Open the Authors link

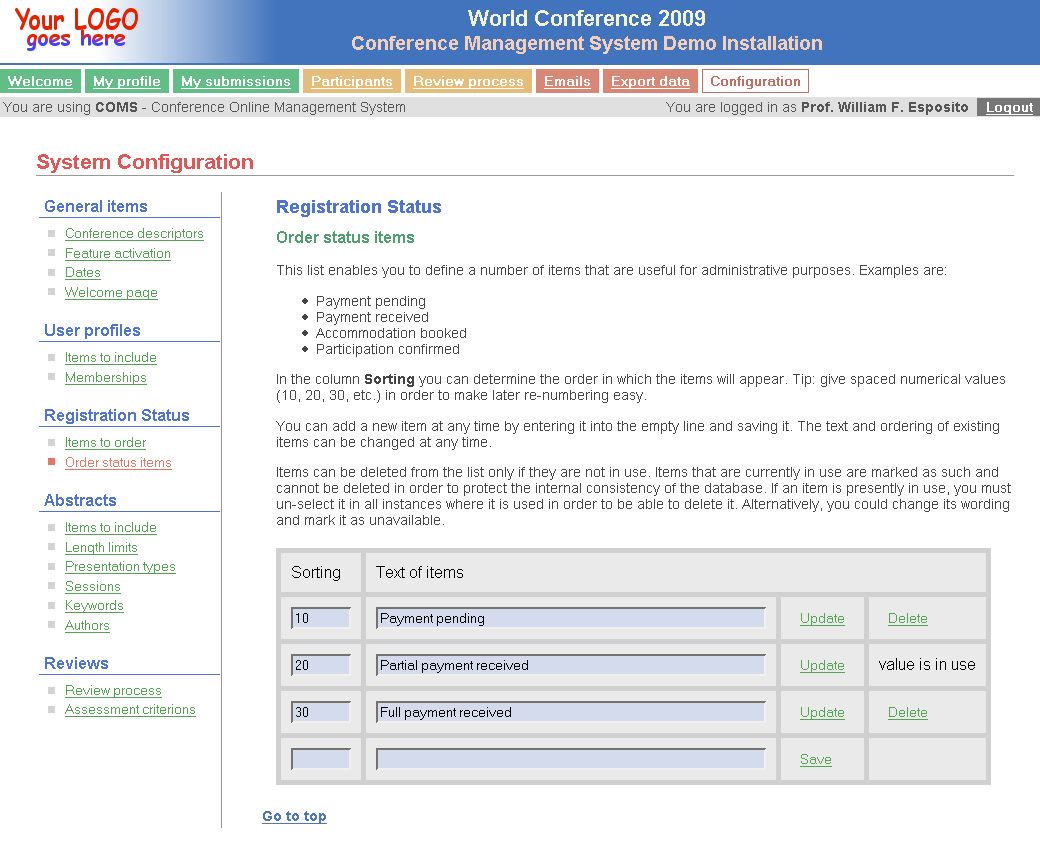pyautogui.click(x=87, y=625)
